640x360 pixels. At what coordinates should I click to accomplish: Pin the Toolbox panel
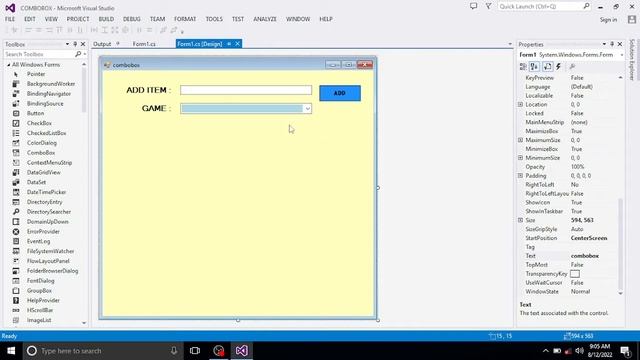pos(75,44)
